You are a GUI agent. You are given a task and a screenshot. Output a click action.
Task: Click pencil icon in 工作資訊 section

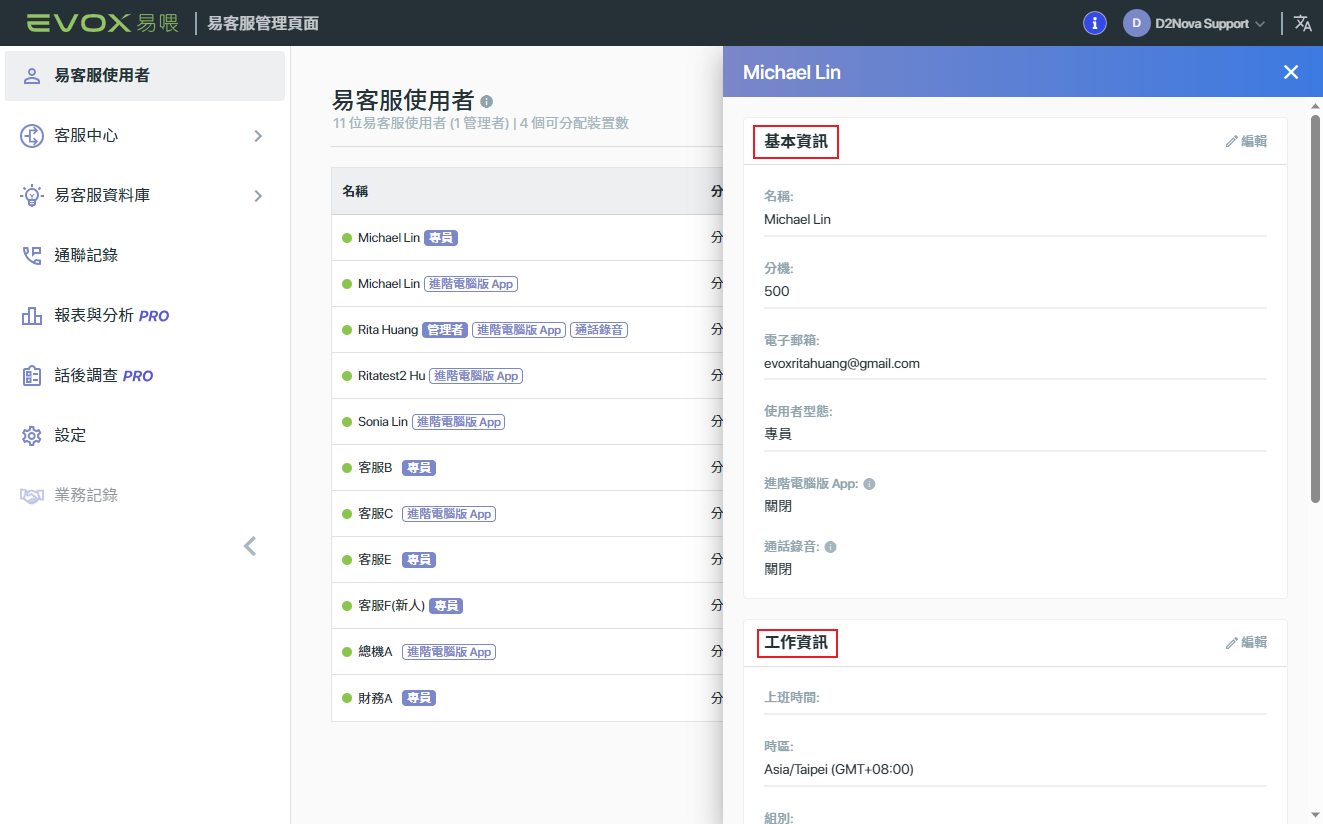click(1231, 643)
